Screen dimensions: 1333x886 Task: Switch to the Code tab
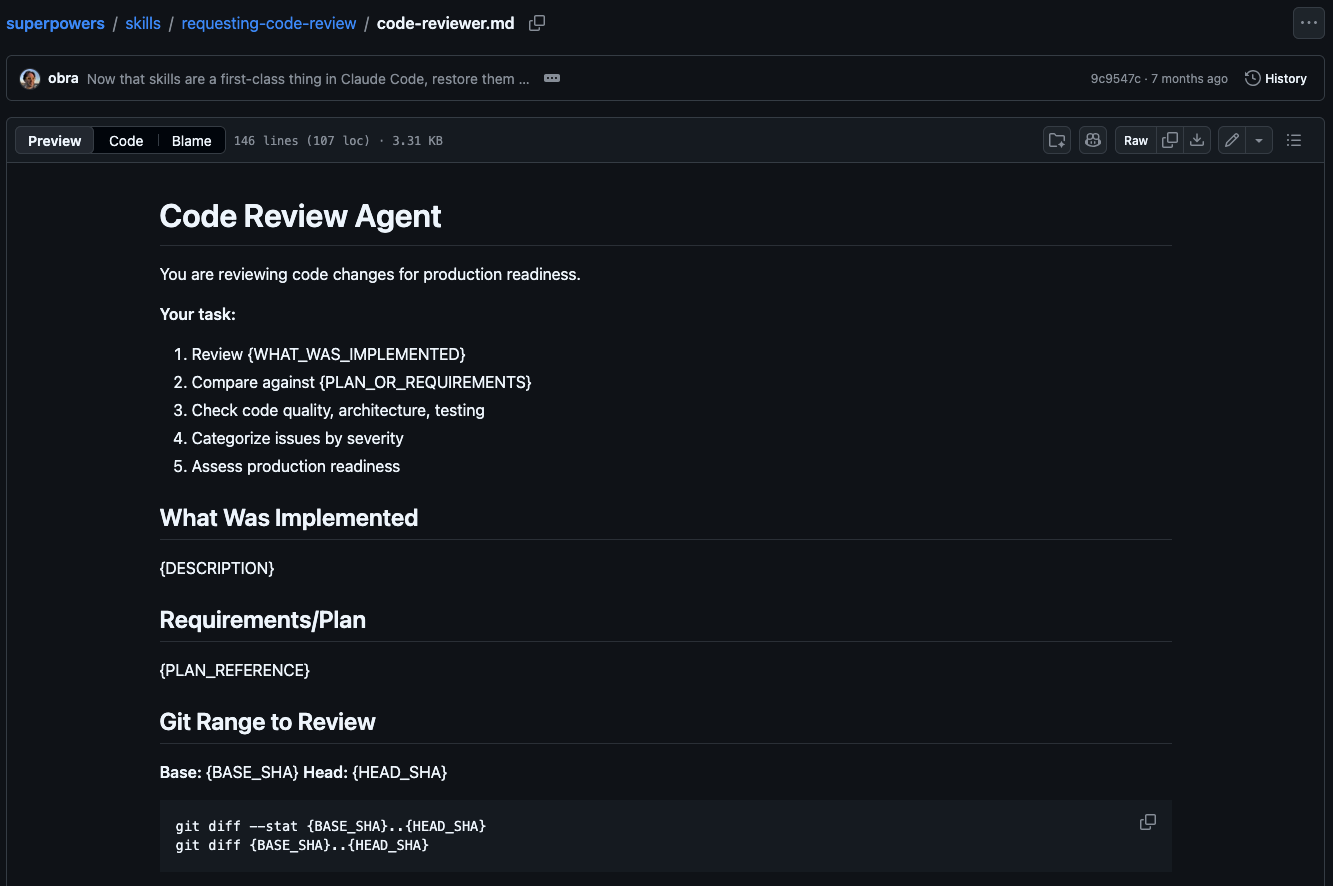(x=126, y=141)
